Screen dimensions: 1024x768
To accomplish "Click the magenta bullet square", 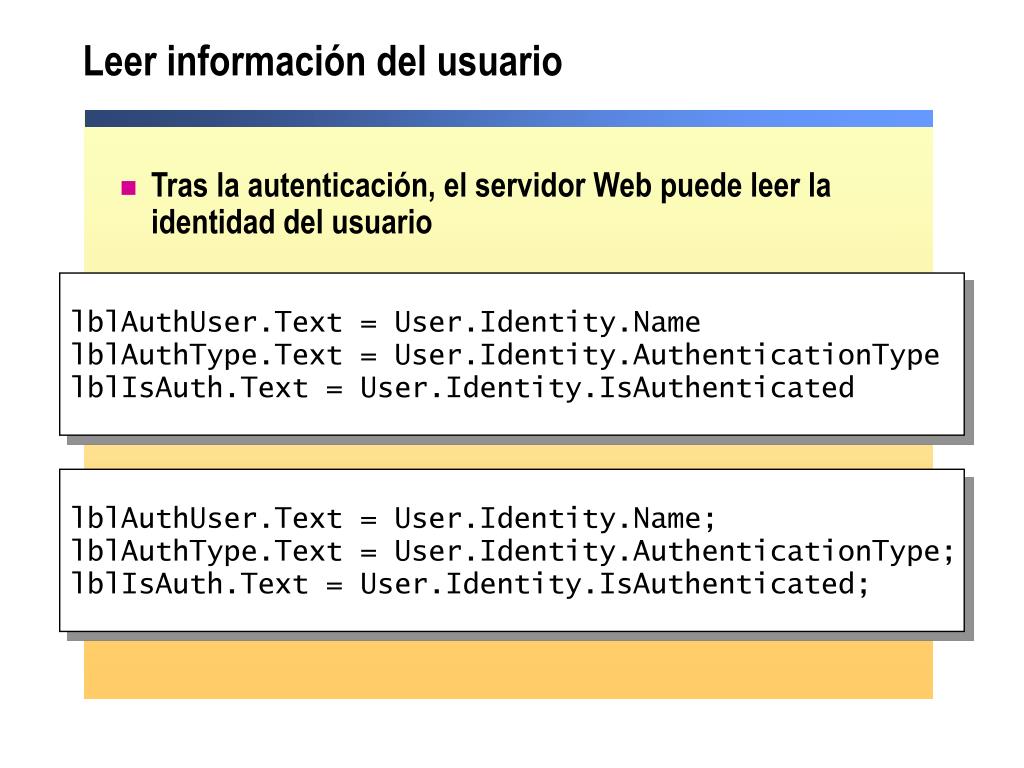I will pos(129,188).
